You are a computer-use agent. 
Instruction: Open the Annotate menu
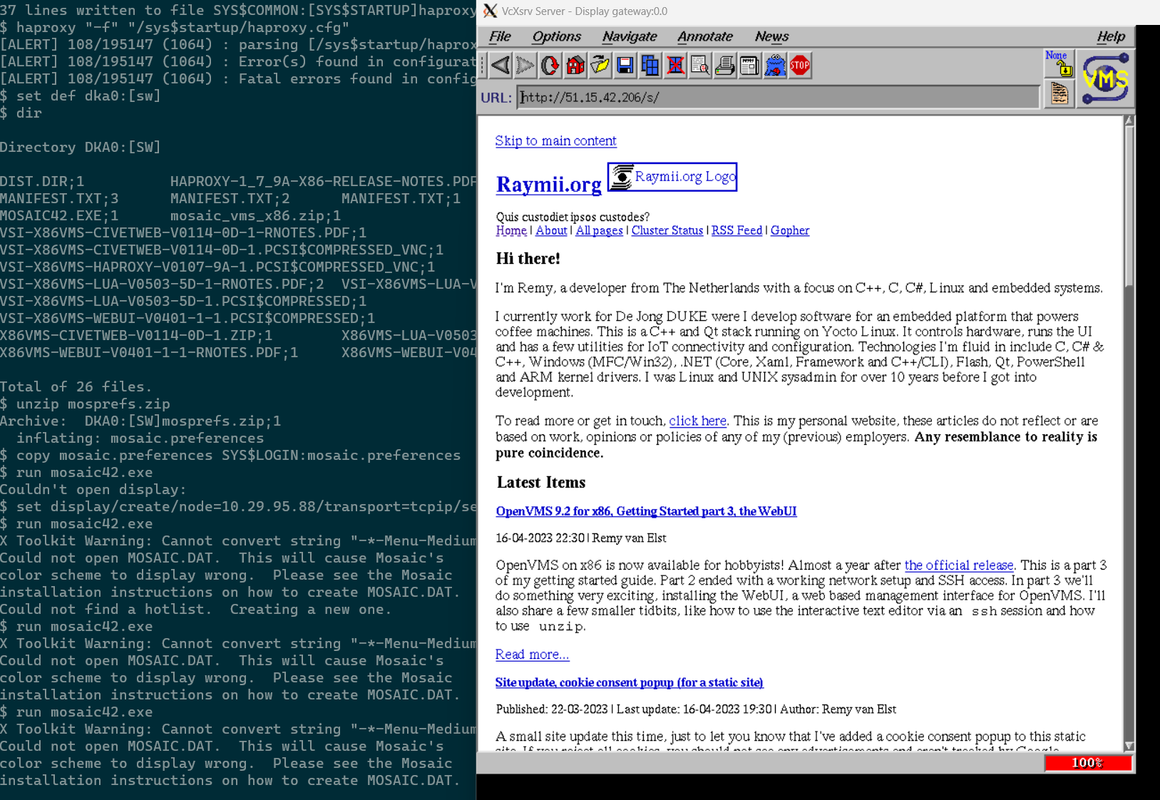tap(705, 36)
